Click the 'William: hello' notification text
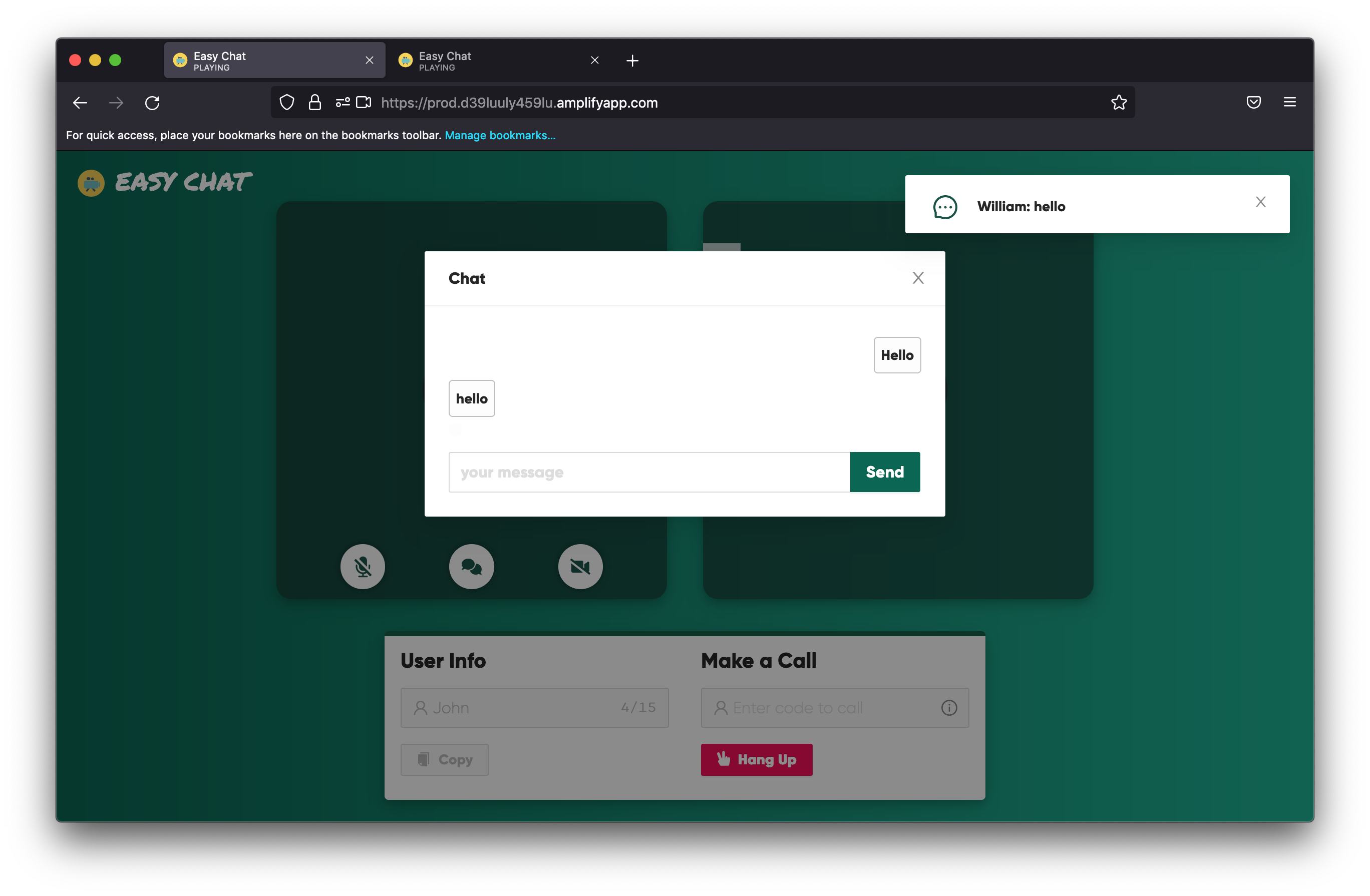Image resolution: width=1370 pixels, height=896 pixels. (x=1021, y=207)
